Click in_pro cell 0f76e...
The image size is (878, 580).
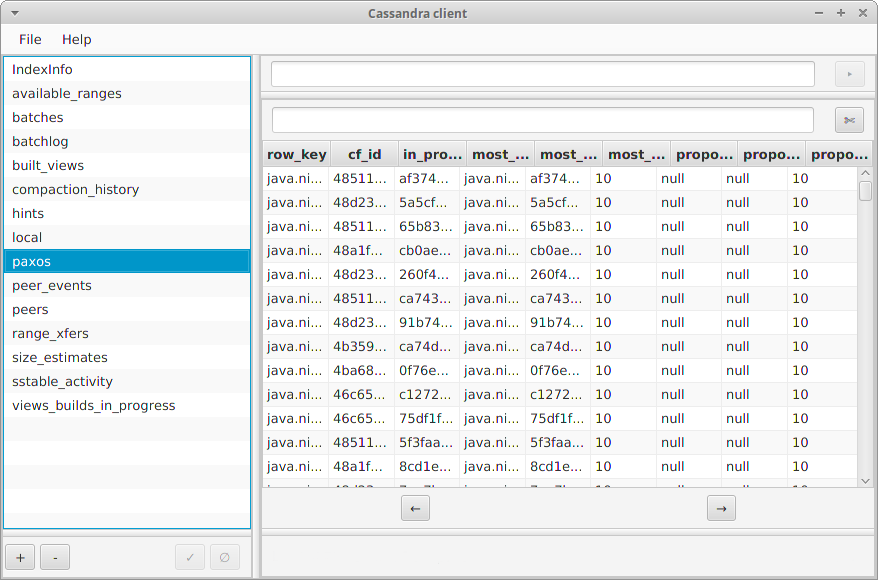click(x=427, y=371)
